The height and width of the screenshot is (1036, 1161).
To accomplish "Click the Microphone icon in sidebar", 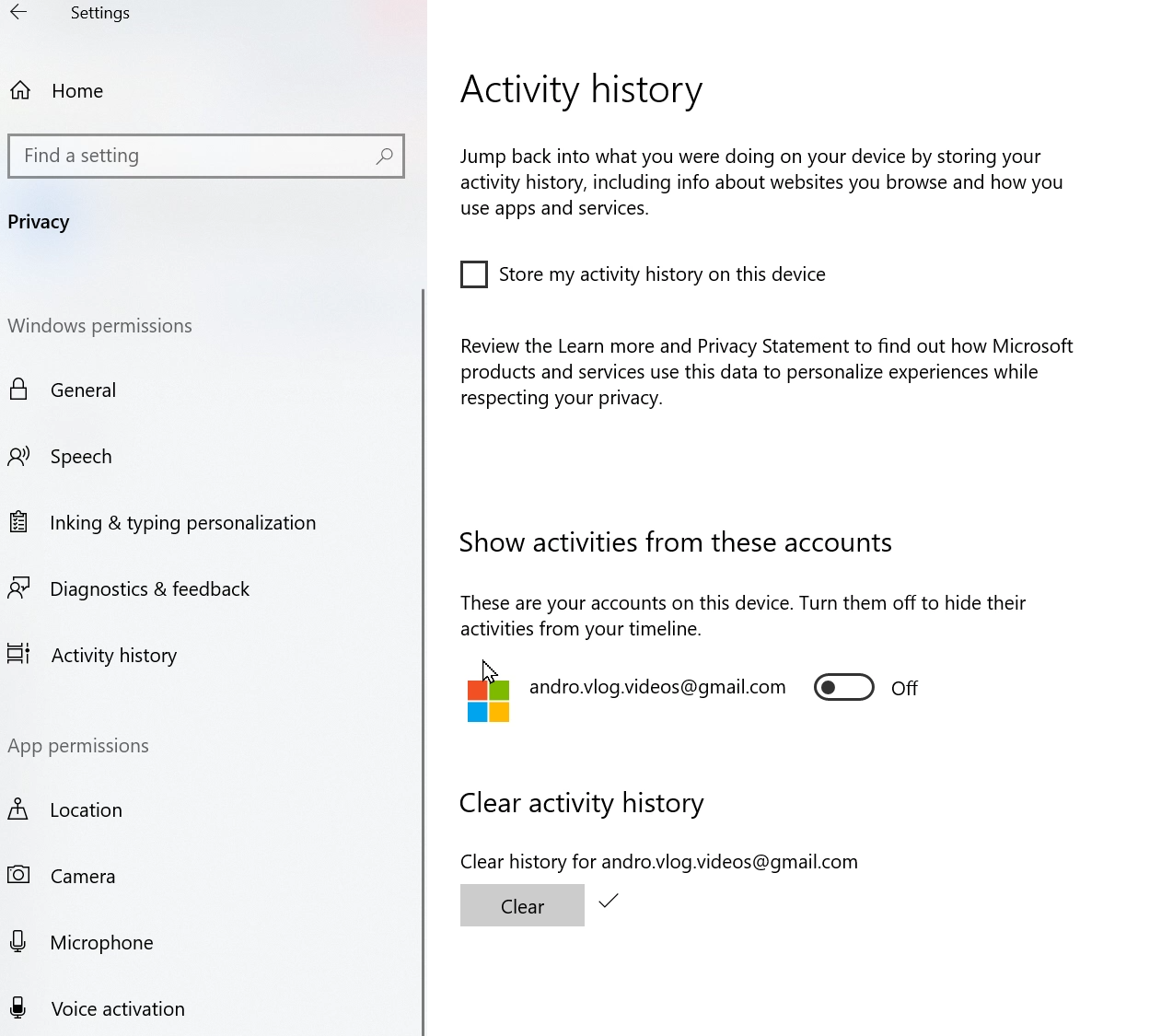I will [17, 941].
